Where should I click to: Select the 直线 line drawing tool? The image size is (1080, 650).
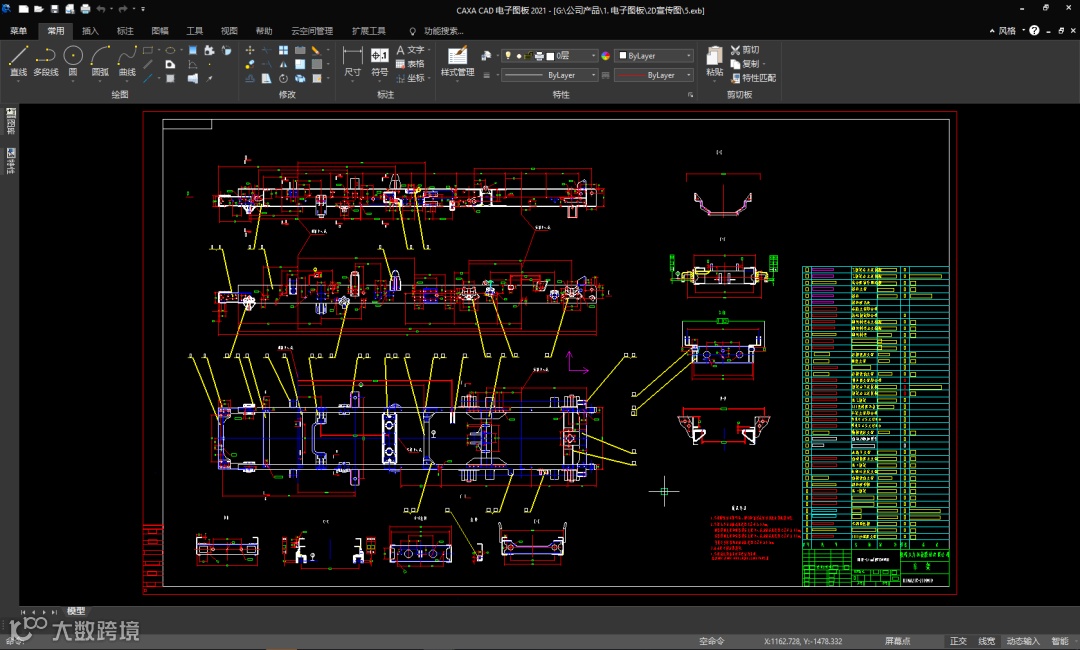coord(18,60)
